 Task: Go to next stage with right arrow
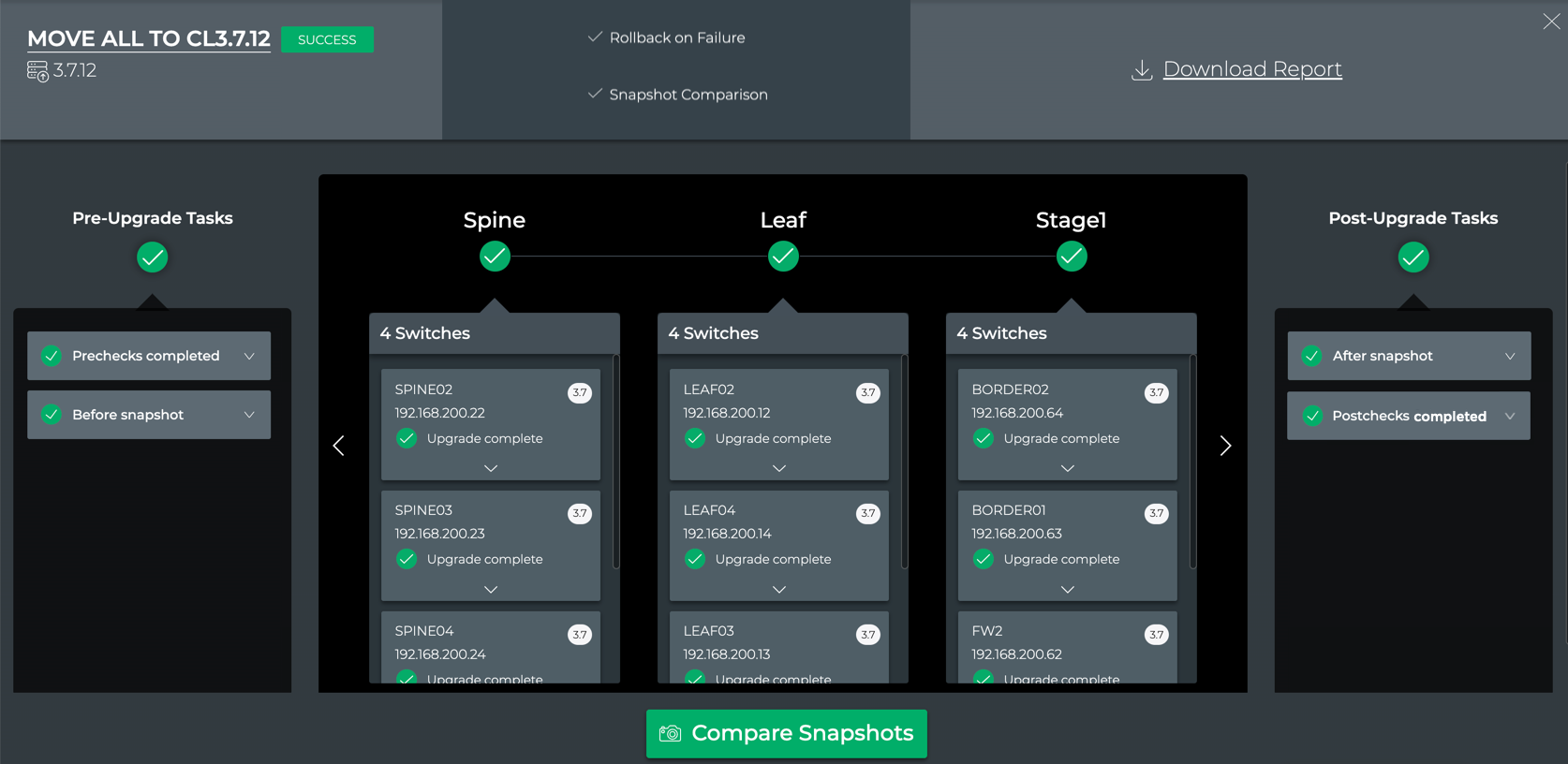tap(1225, 446)
